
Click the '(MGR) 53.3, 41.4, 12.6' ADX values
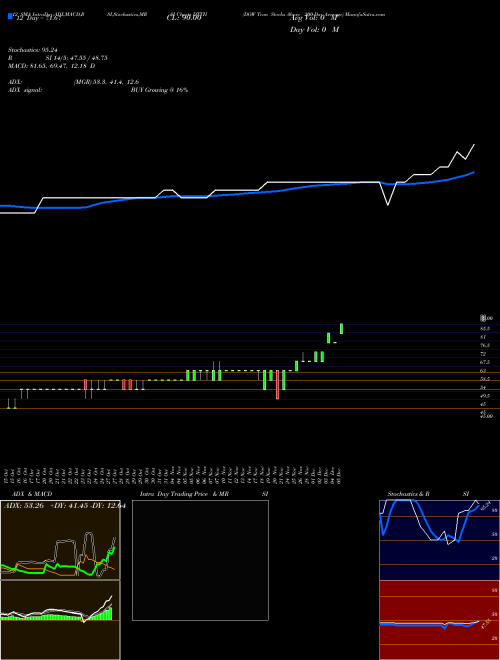[x=106, y=82]
